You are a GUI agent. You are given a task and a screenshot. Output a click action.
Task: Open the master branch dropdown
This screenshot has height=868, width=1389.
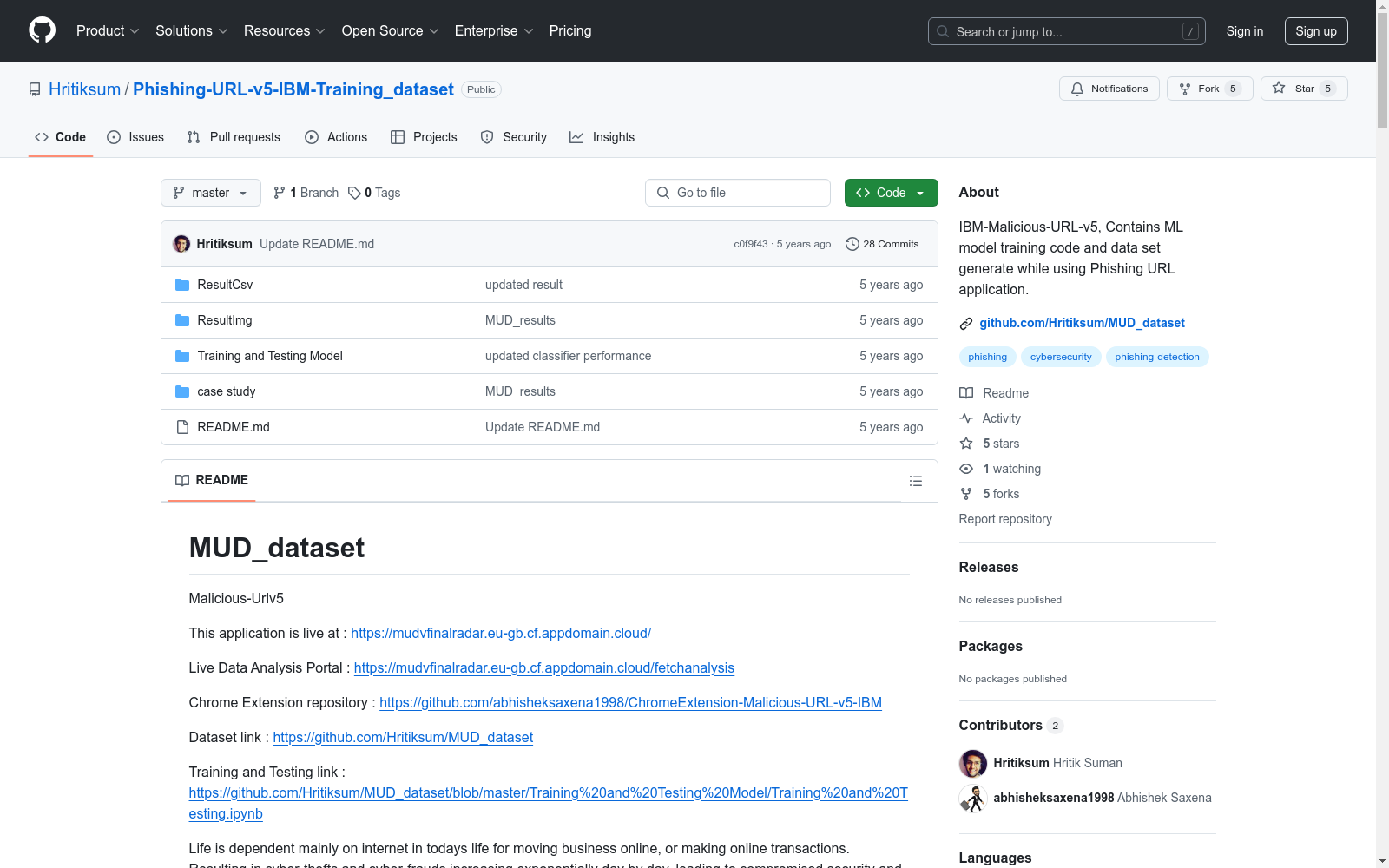click(x=211, y=193)
